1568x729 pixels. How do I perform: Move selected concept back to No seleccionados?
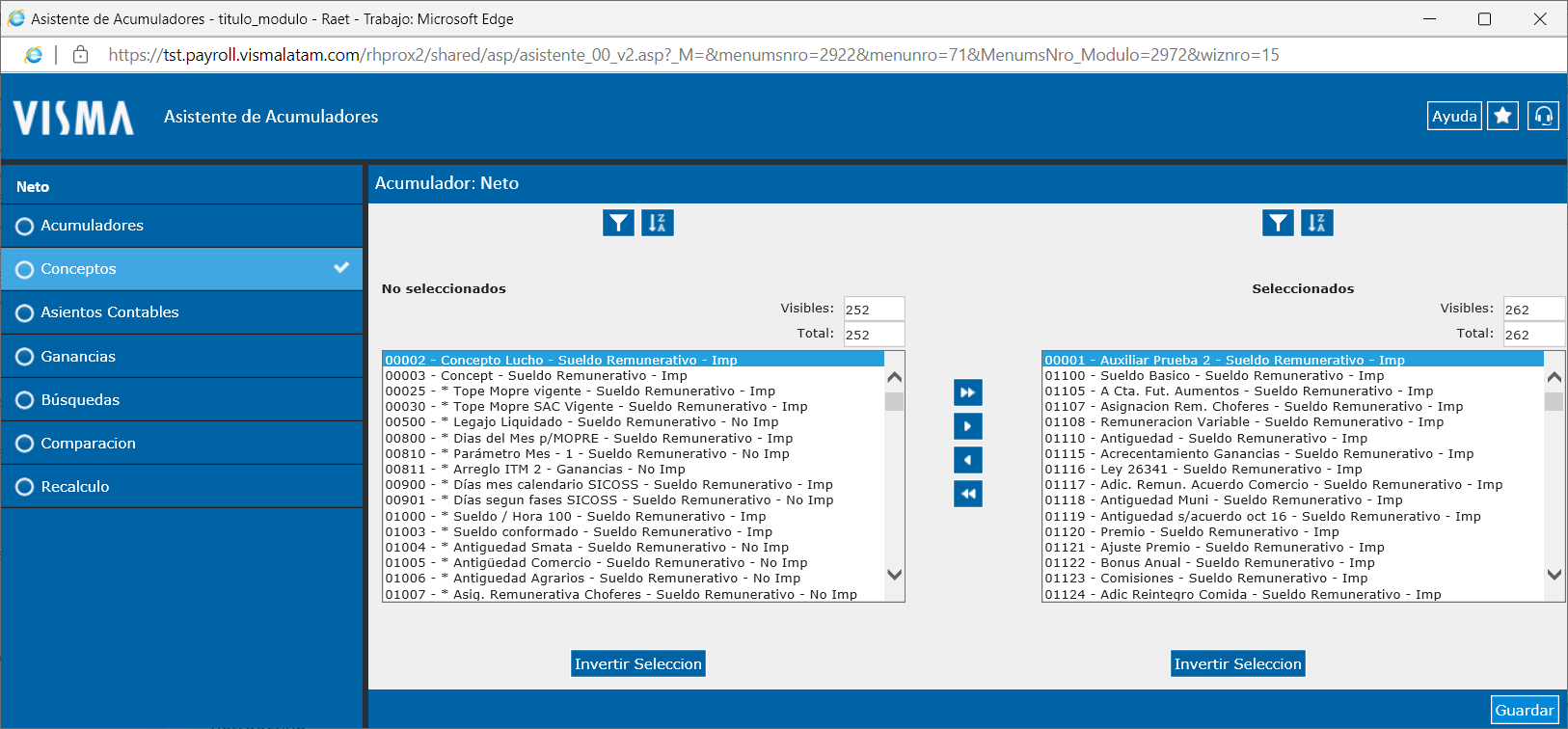967,460
